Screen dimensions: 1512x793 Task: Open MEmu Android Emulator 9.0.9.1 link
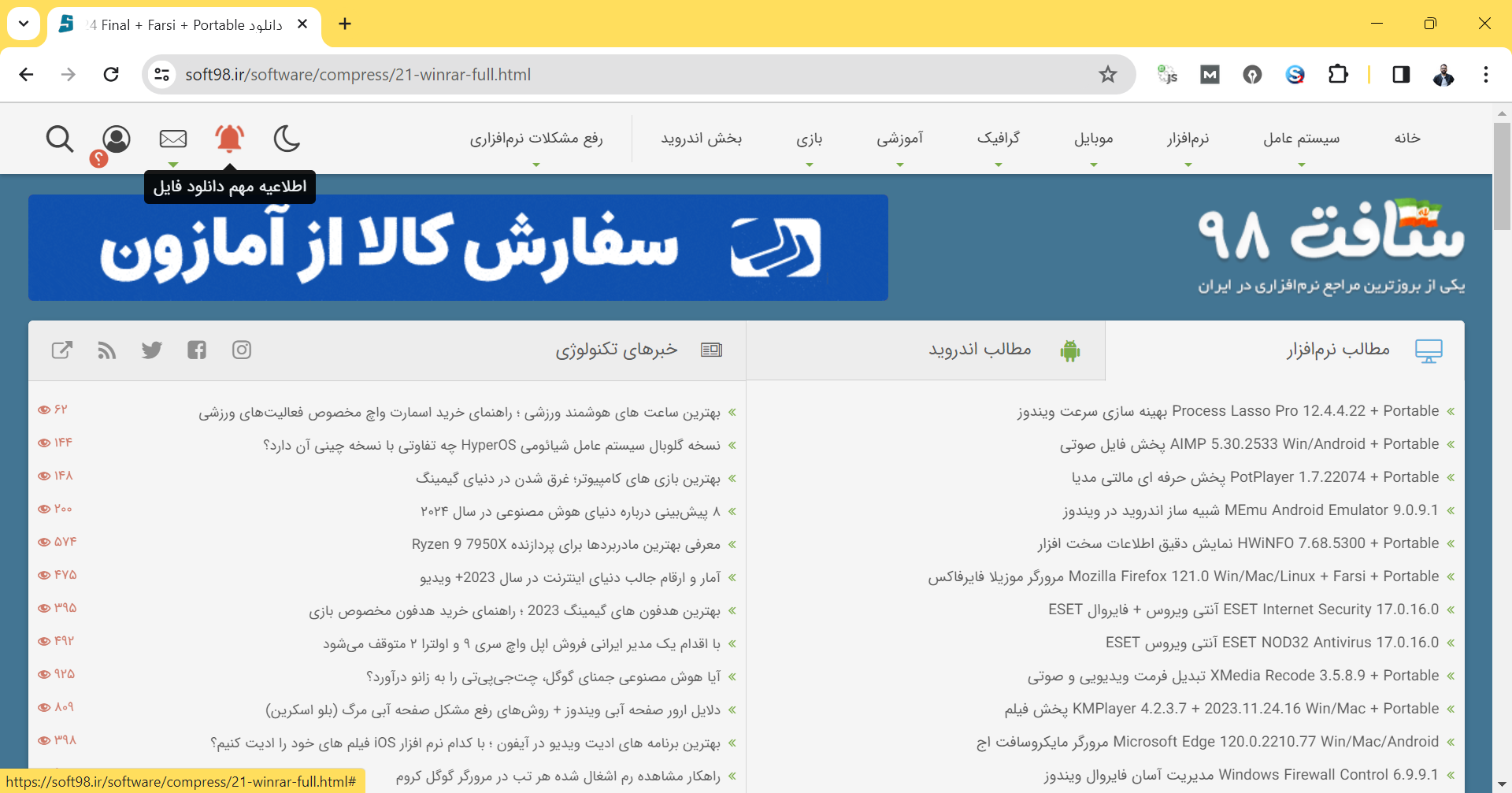[x=1251, y=510]
